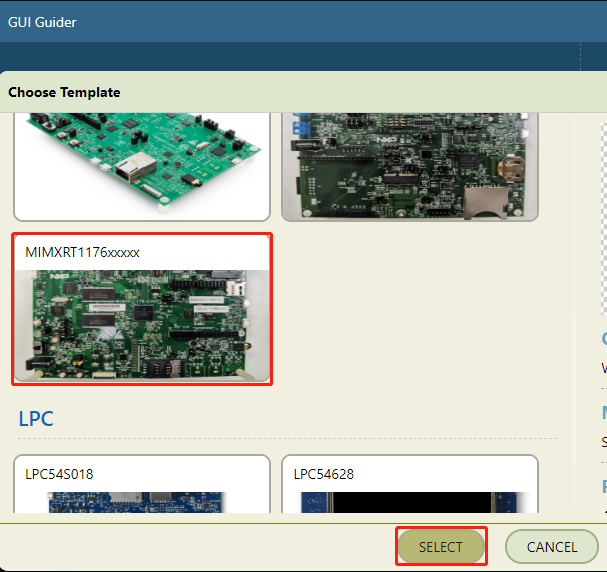
Task: Click the MIMXRT1176xxxxx name label
Action: [x=82, y=252]
